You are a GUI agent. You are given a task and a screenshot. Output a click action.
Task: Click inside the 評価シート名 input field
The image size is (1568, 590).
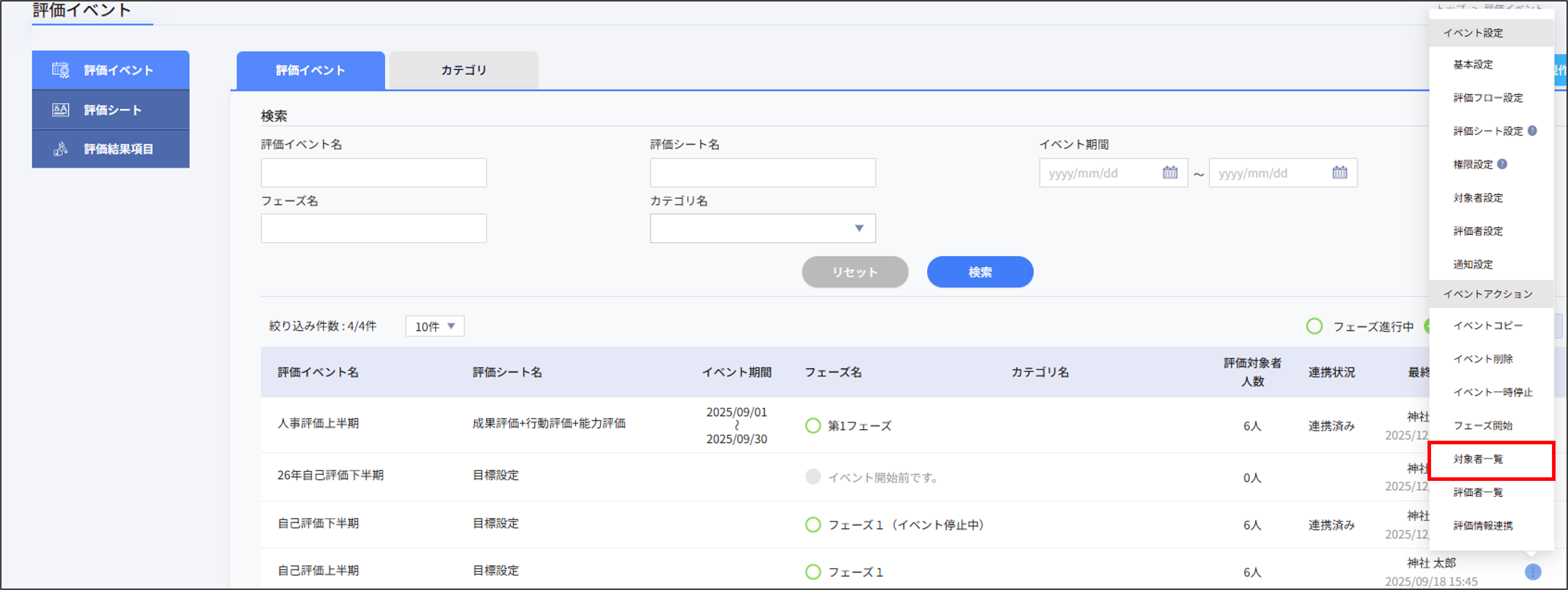pos(762,173)
